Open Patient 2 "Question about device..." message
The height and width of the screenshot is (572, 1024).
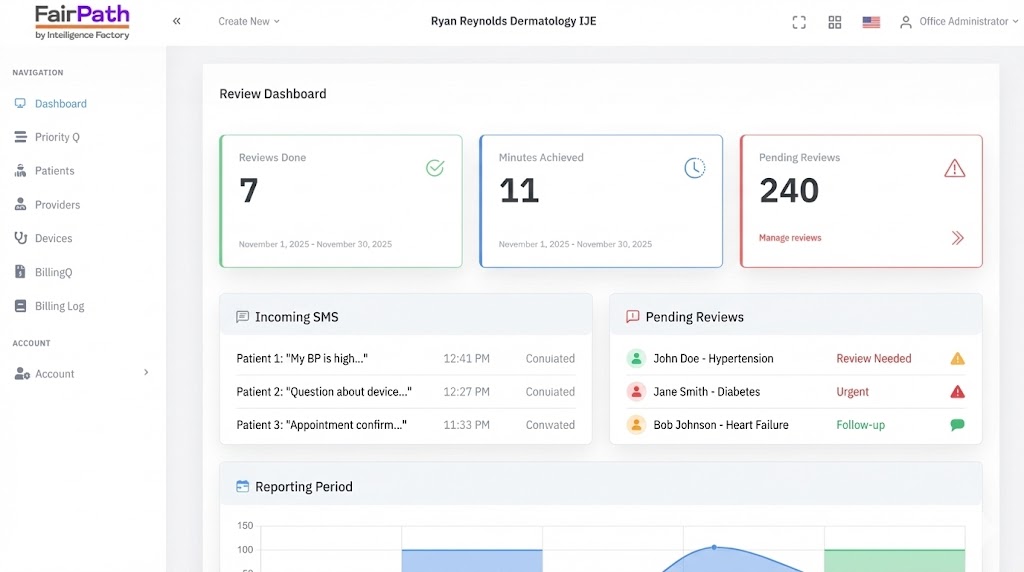[324, 392]
